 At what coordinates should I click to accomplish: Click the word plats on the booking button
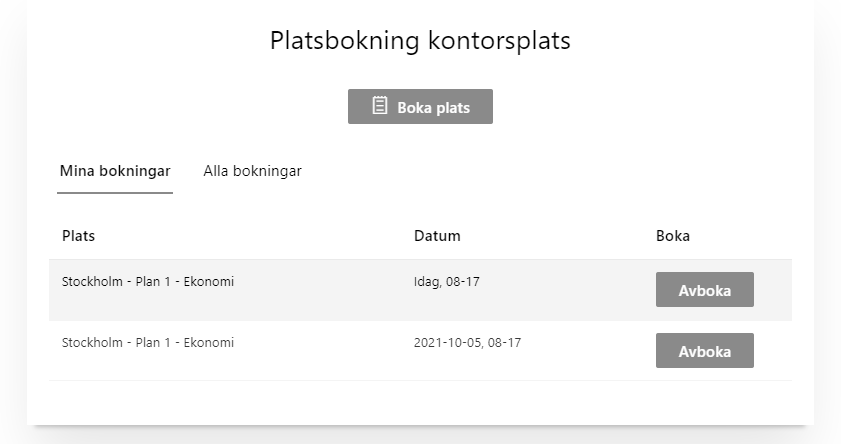coord(452,108)
